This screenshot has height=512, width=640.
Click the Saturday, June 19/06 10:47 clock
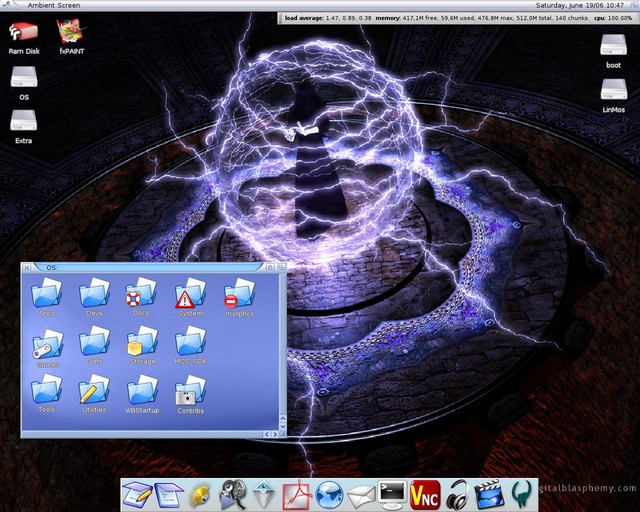point(580,5)
